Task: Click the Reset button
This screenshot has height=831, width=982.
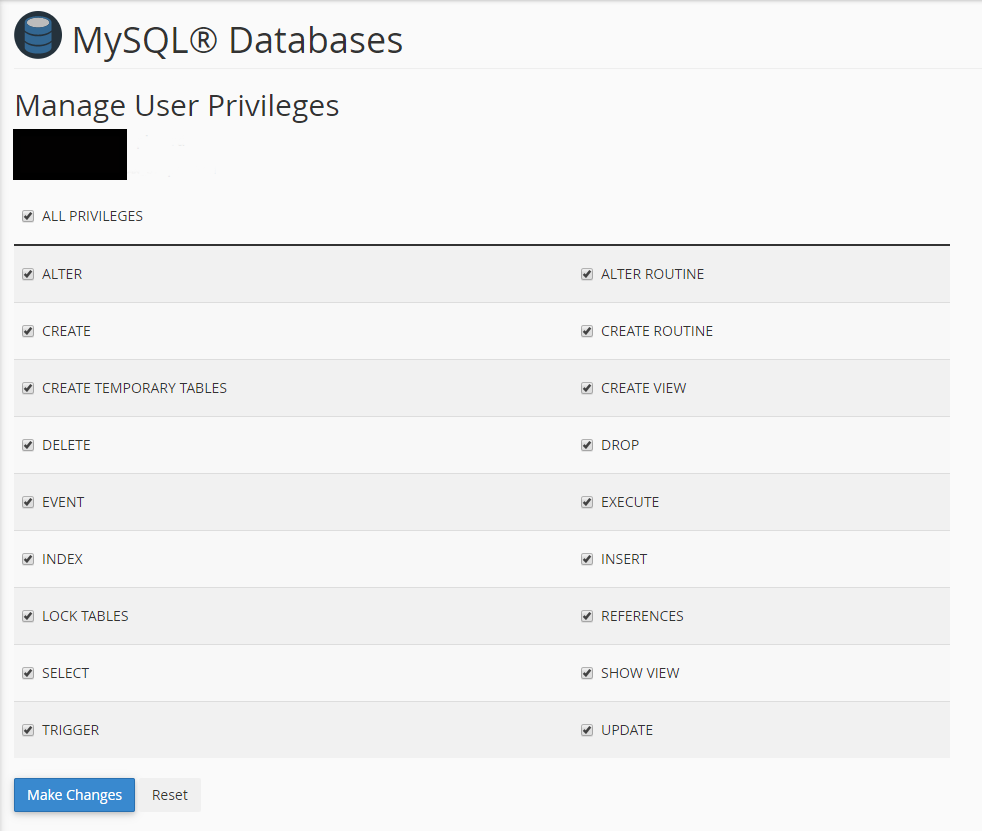Action: [170, 795]
